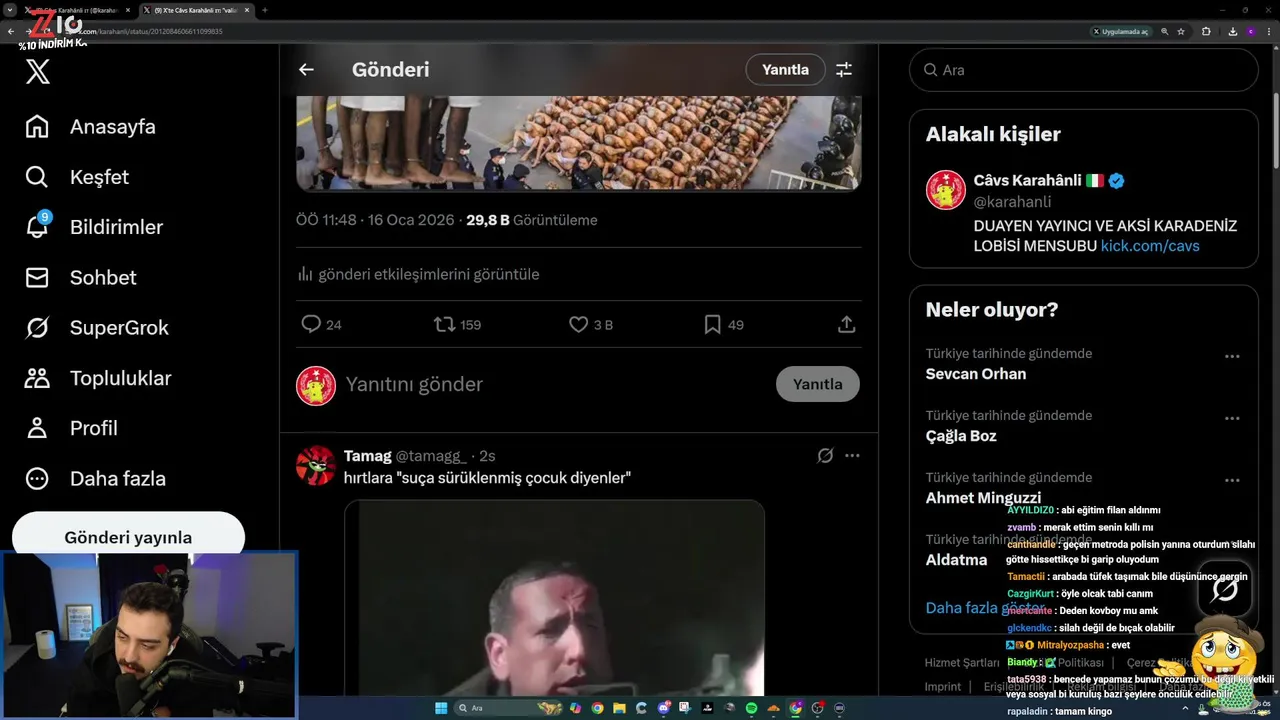Click Tamag's profile avatar
Screen dimensions: 1280x720
pyautogui.click(x=316, y=465)
